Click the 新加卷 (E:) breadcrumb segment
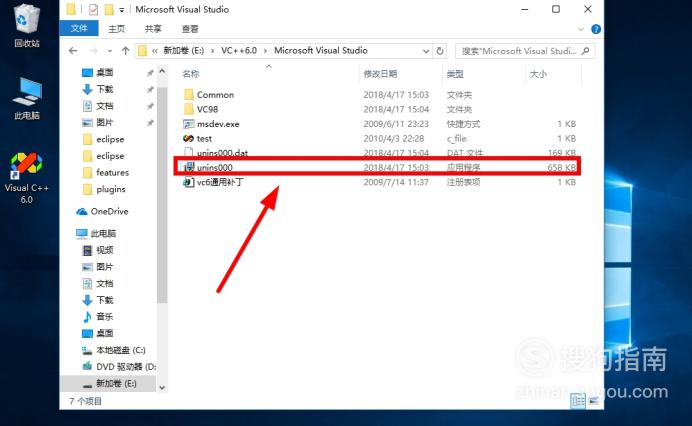 tap(184, 51)
